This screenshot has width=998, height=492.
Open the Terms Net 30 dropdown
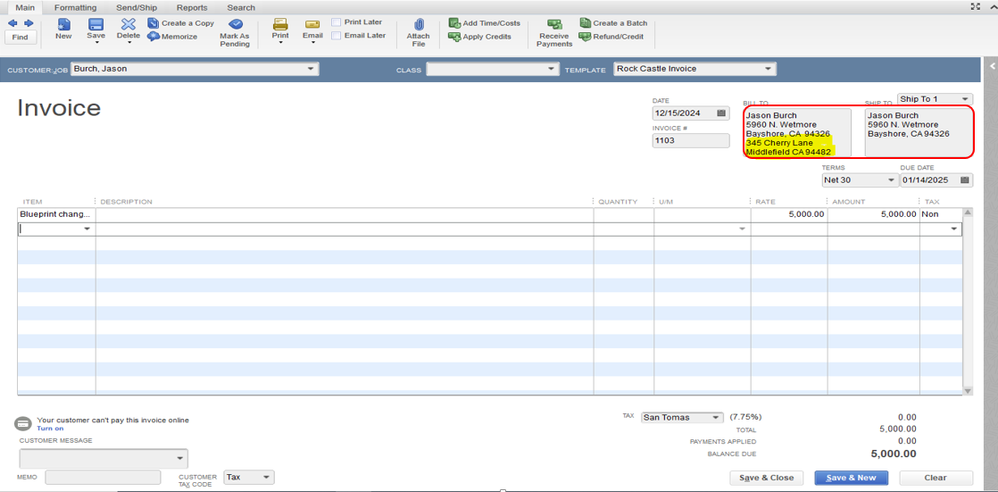891,180
